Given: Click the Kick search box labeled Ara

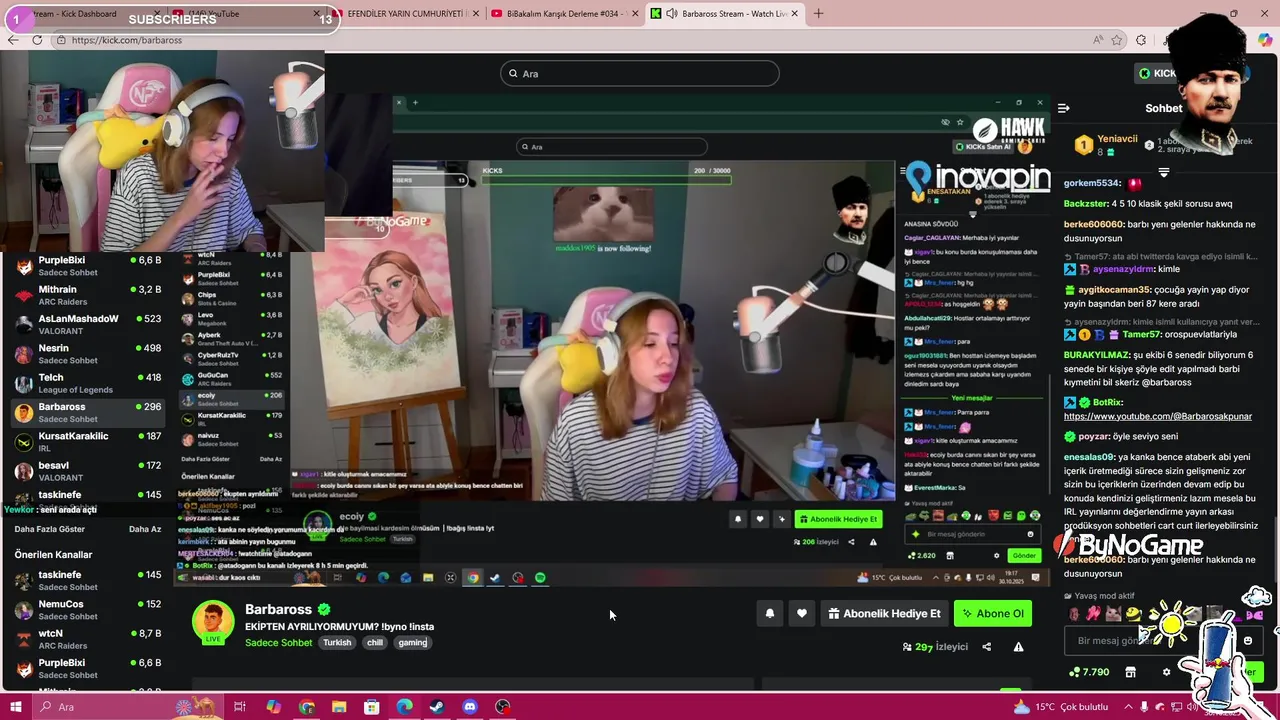Looking at the screenshot, I should click(x=640, y=73).
